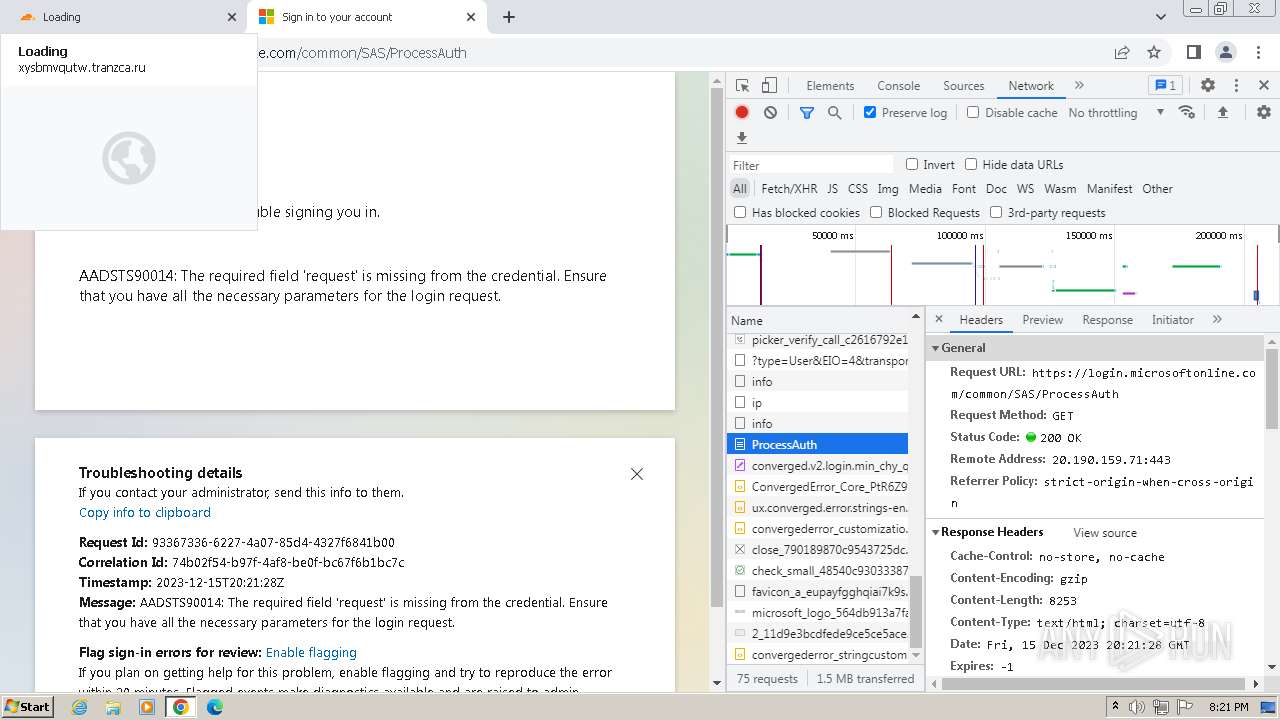This screenshot has height=720, width=1280.
Task: Close the Sign in to your account tab
Action: point(472,17)
